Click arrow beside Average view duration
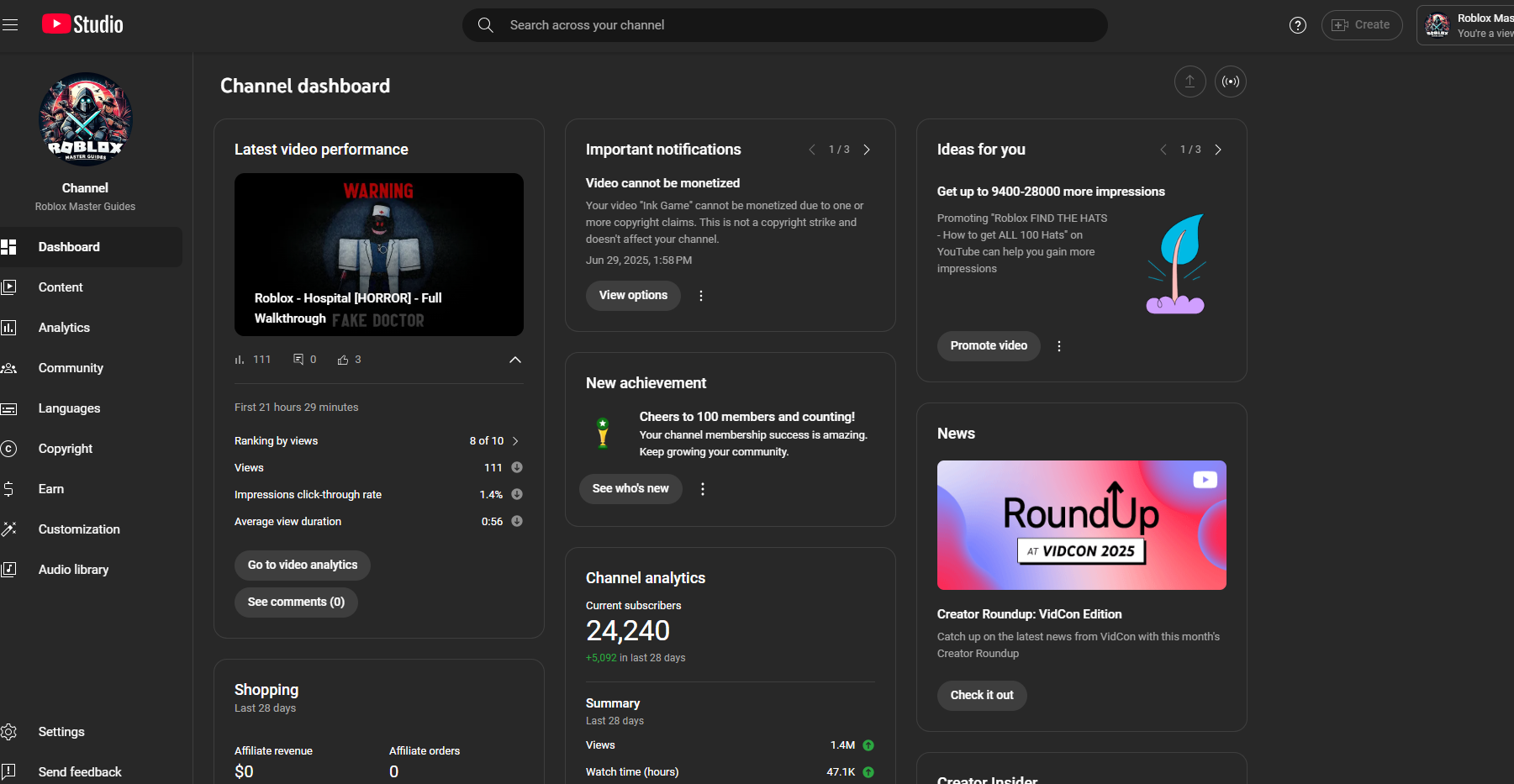Screen dimensions: 1514x784 pyautogui.click(x=517, y=521)
